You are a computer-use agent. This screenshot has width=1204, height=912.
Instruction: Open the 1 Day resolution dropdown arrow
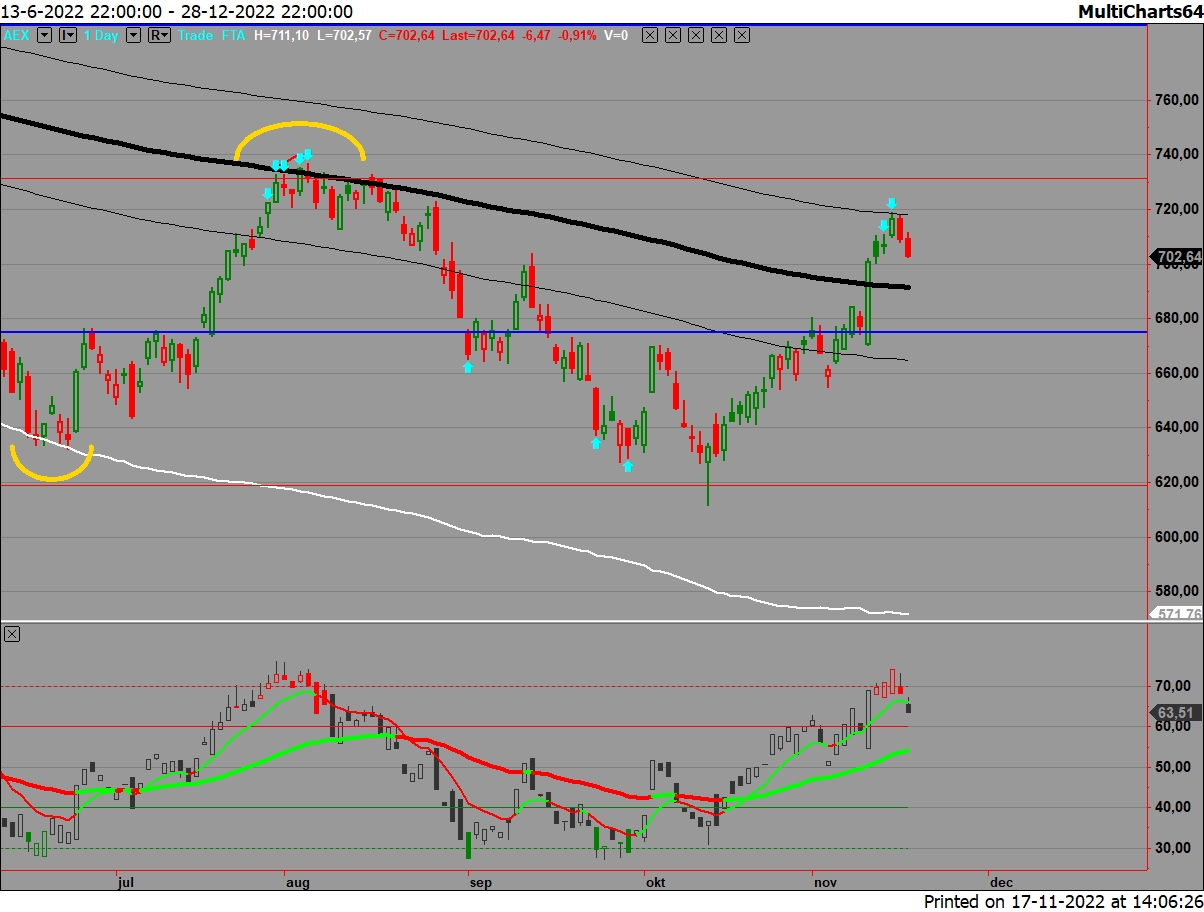(x=134, y=35)
